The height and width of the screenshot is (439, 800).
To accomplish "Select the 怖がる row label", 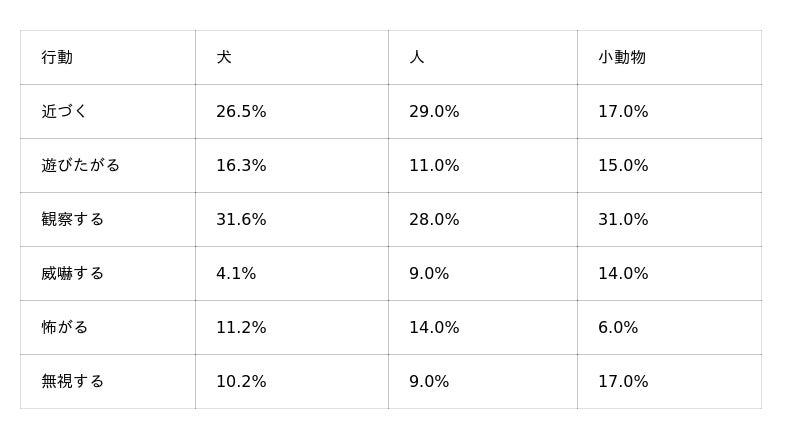I will (x=65, y=328).
